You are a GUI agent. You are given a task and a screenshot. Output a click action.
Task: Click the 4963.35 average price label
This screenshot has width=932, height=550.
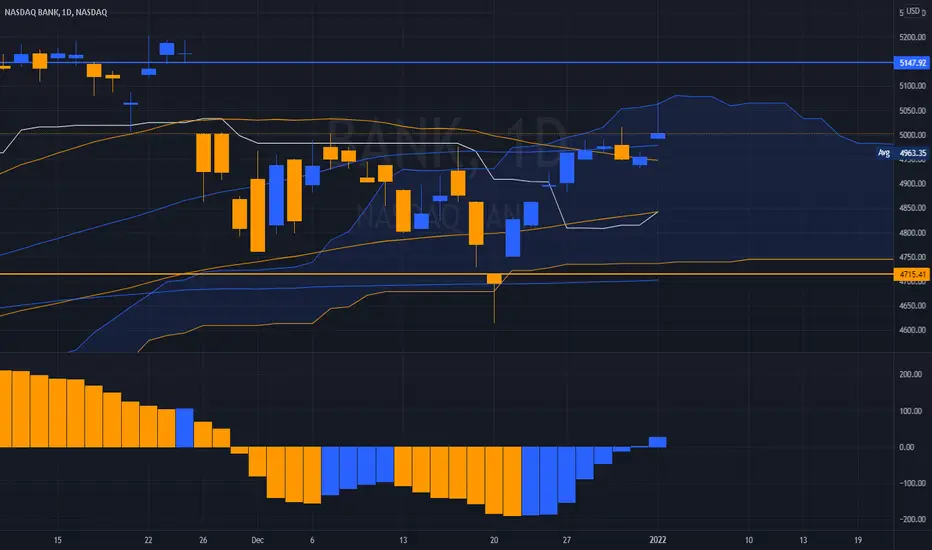tap(912, 153)
